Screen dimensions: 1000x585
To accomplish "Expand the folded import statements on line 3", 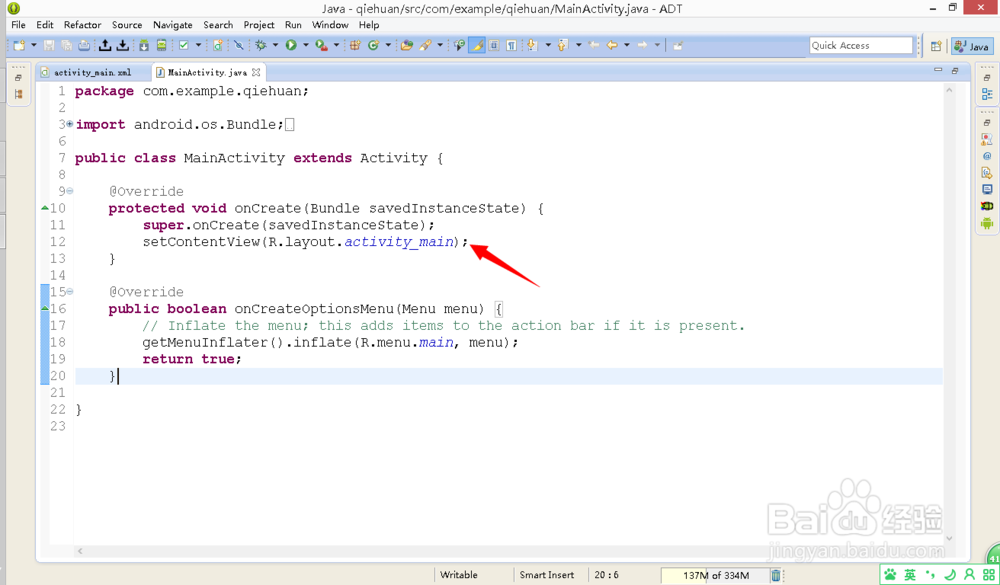I will coord(70,124).
